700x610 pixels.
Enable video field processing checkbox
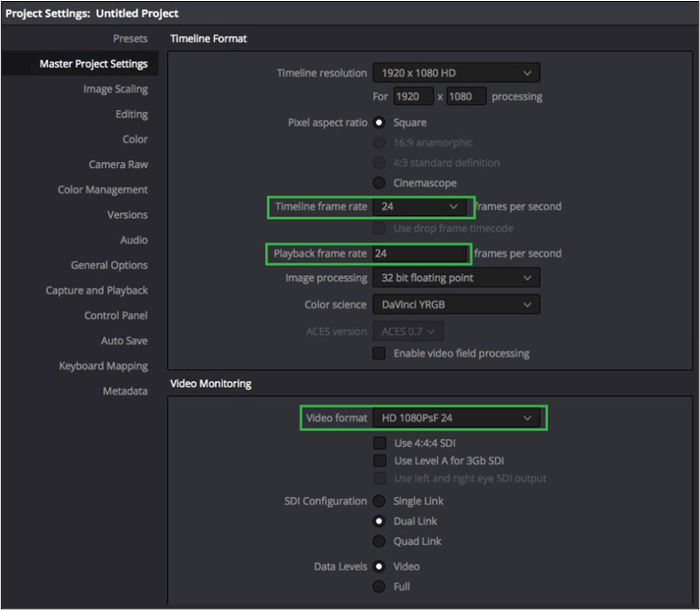[380, 353]
